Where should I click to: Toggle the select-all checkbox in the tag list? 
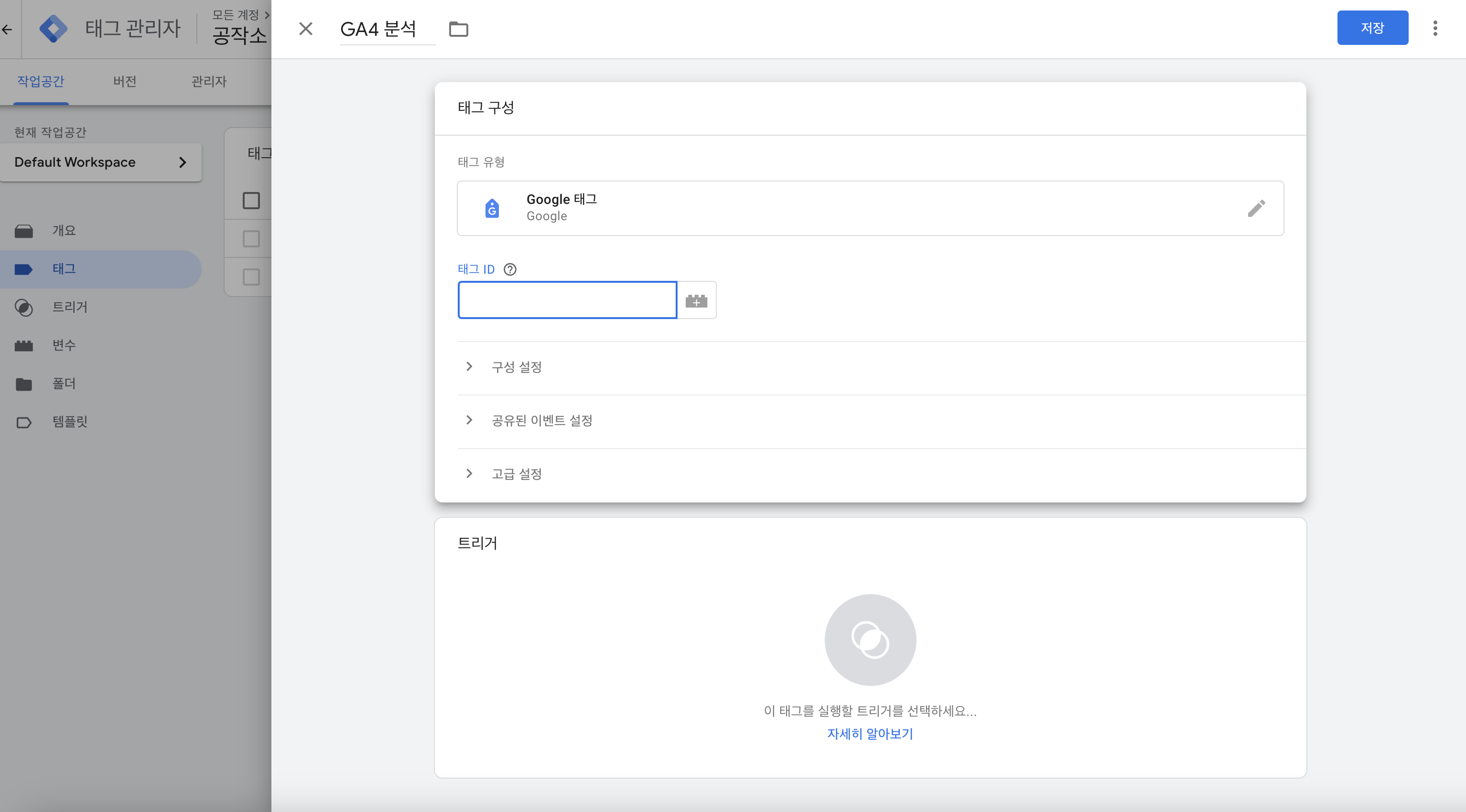(x=251, y=200)
